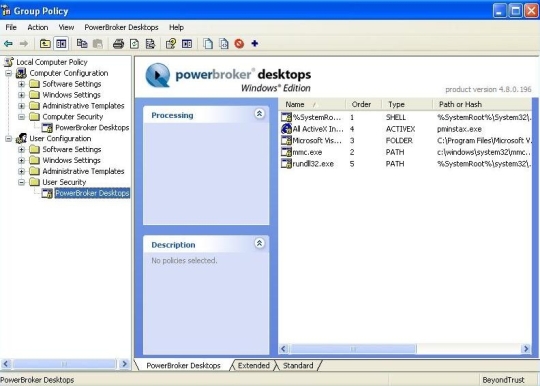Screen dimensions: 540x386
Task: Collapse the User Security node
Action: [21, 182]
